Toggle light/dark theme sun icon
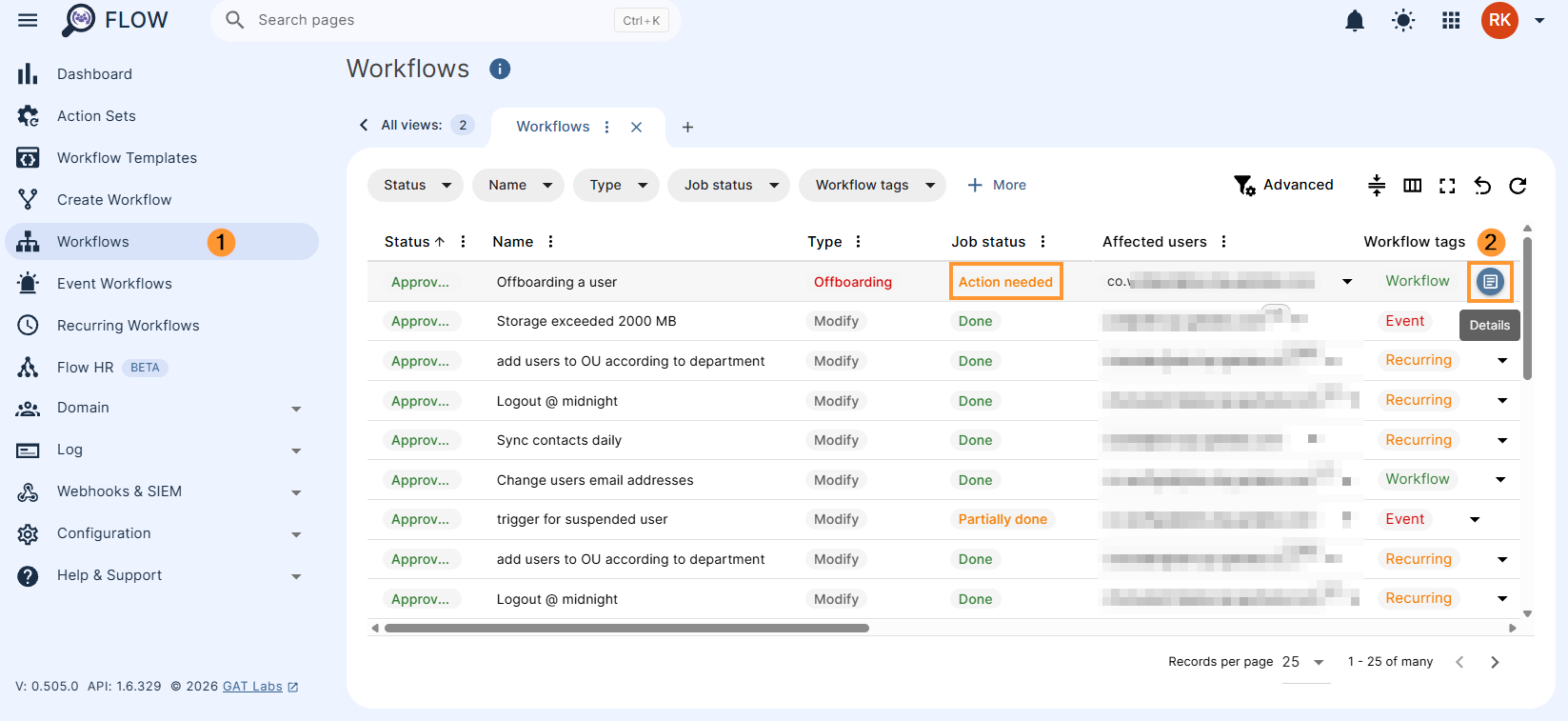Image resolution: width=1568 pixels, height=721 pixels. (1403, 20)
